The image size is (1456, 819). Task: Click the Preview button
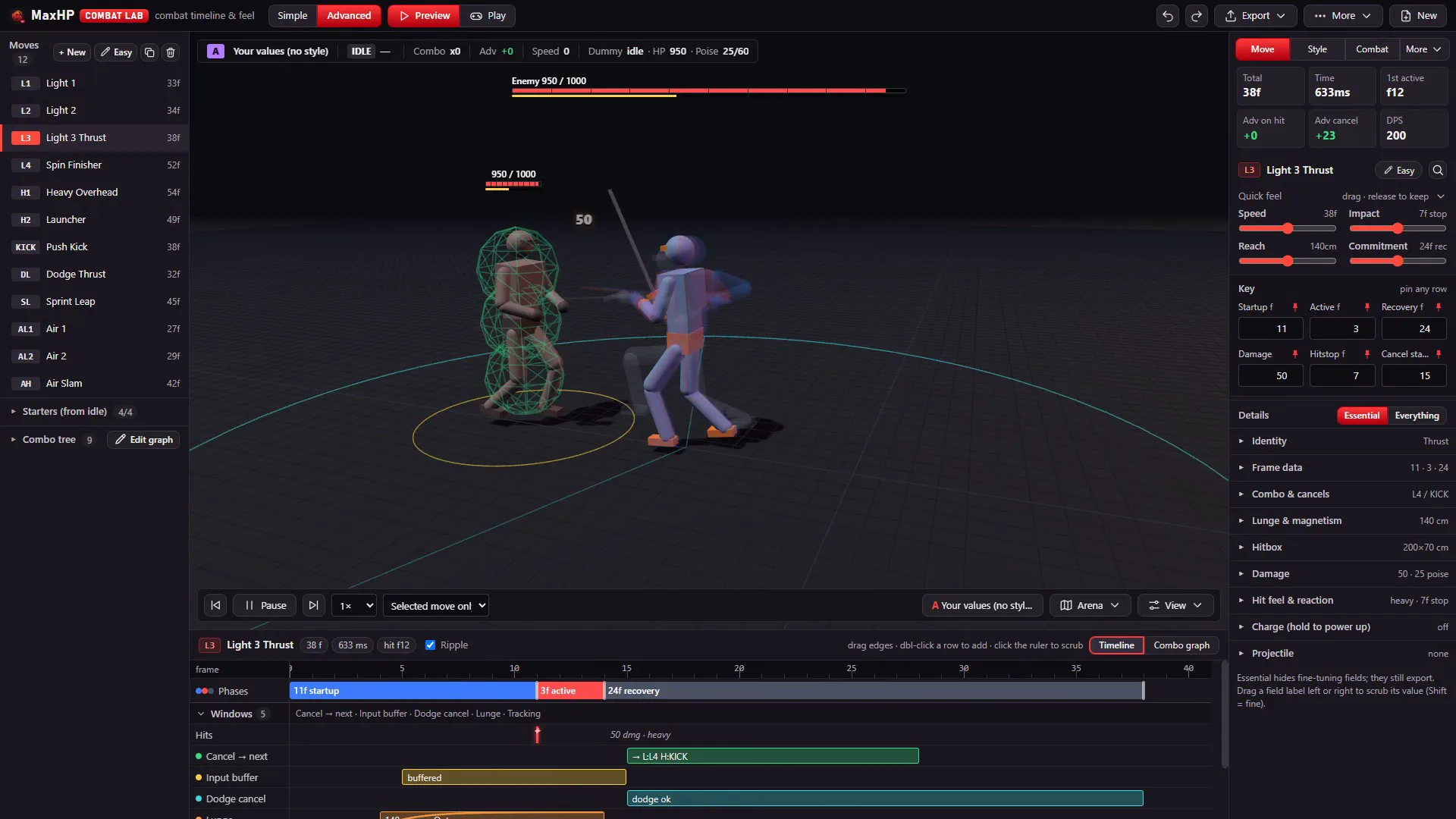(x=424, y=15)
